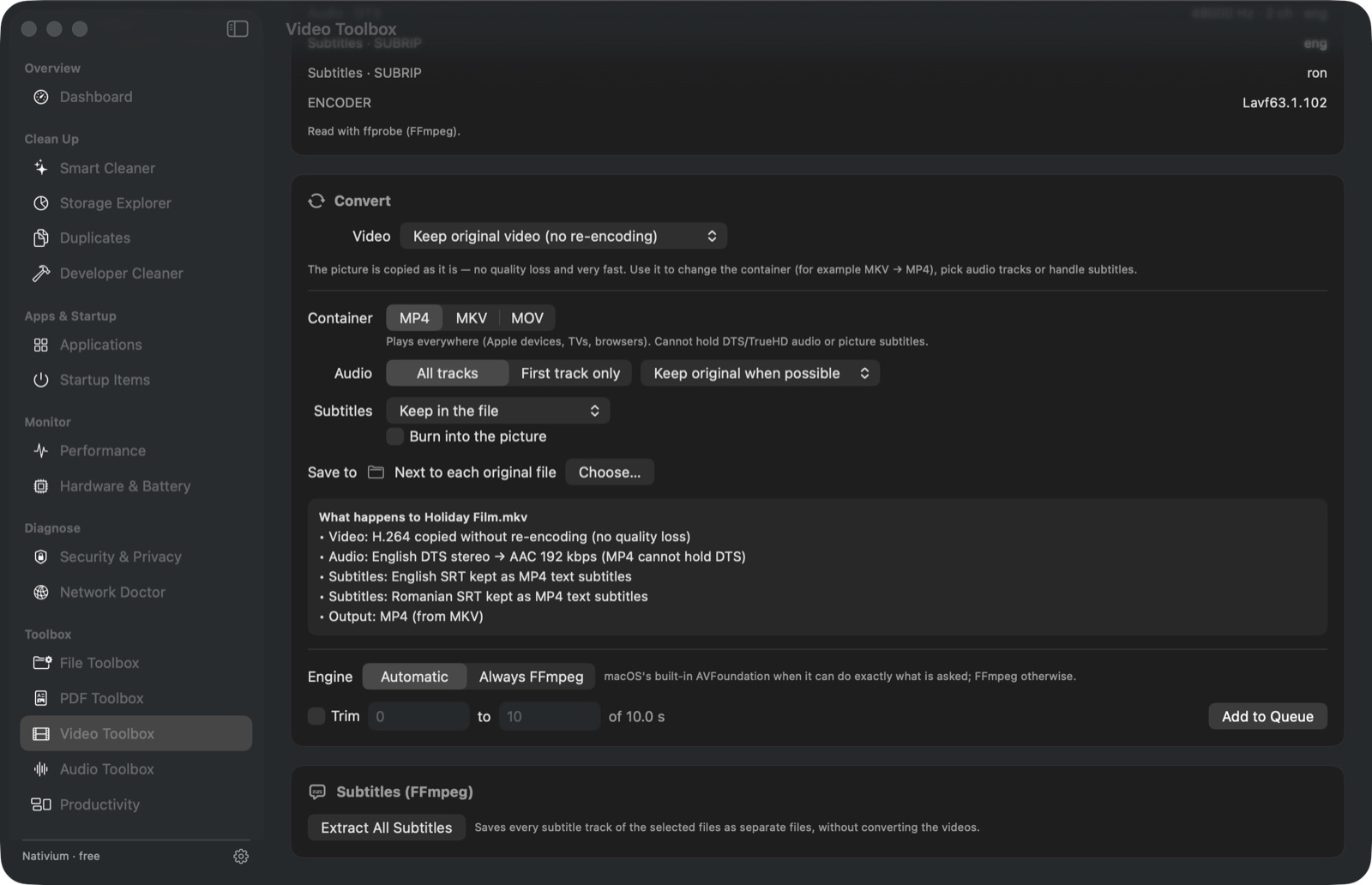Click the Trim end time field
The image size is (1372, 885).
click(550, 716)
